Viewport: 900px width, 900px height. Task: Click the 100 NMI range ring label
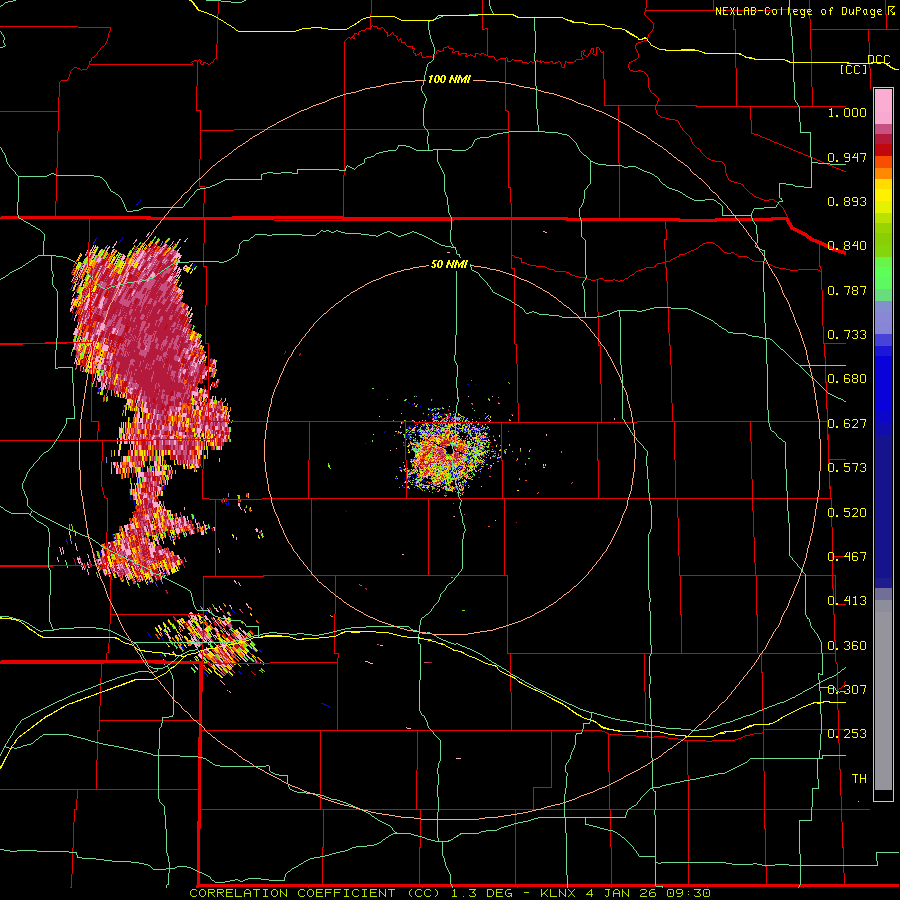(449, 79)
